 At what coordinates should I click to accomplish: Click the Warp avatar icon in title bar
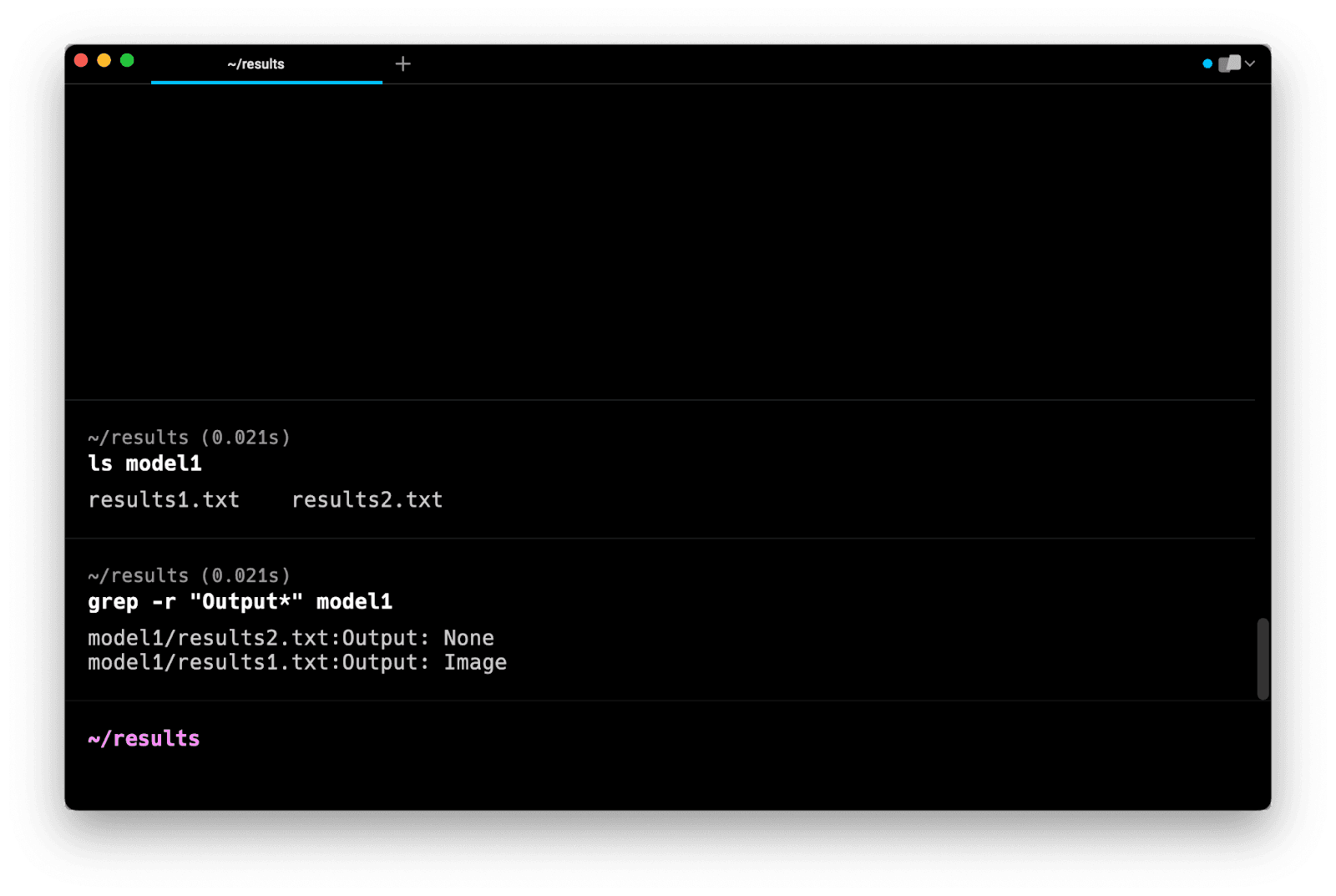click(x=1229, y=63)
